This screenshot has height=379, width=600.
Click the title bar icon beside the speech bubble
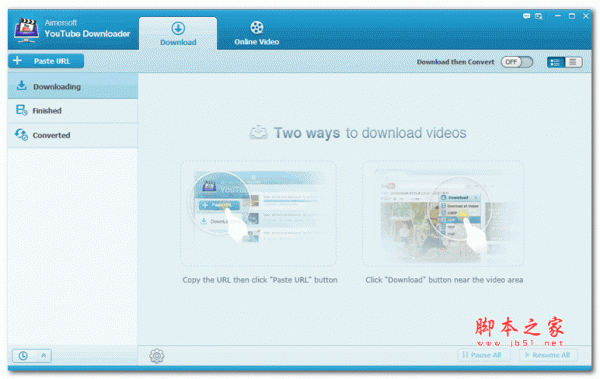coord(539,16)
